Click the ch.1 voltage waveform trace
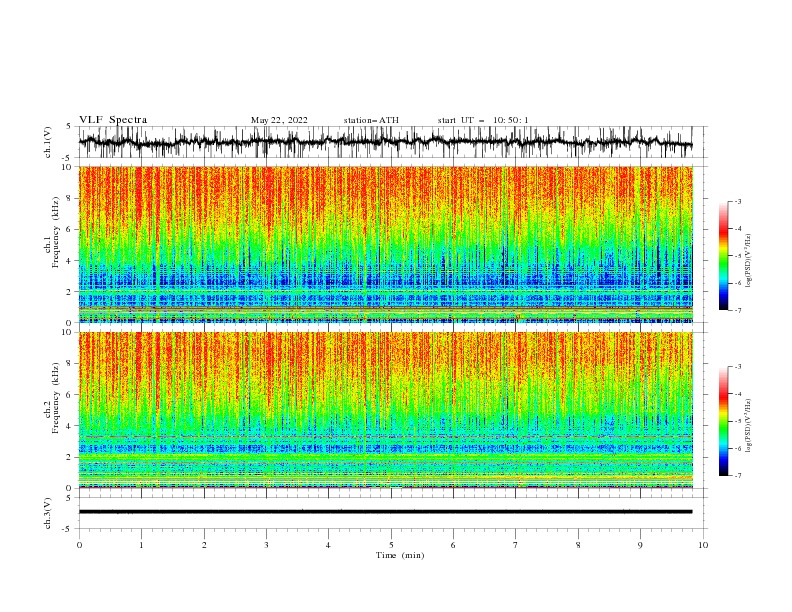Screen dimensions: 792x612 point(385,142)
